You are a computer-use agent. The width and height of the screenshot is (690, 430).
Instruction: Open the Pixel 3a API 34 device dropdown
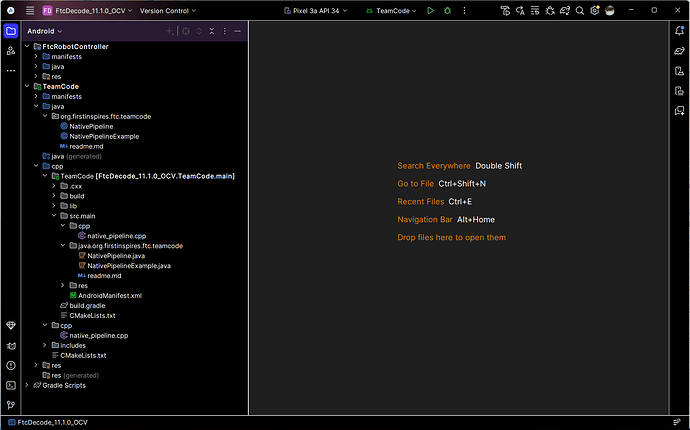316,11
